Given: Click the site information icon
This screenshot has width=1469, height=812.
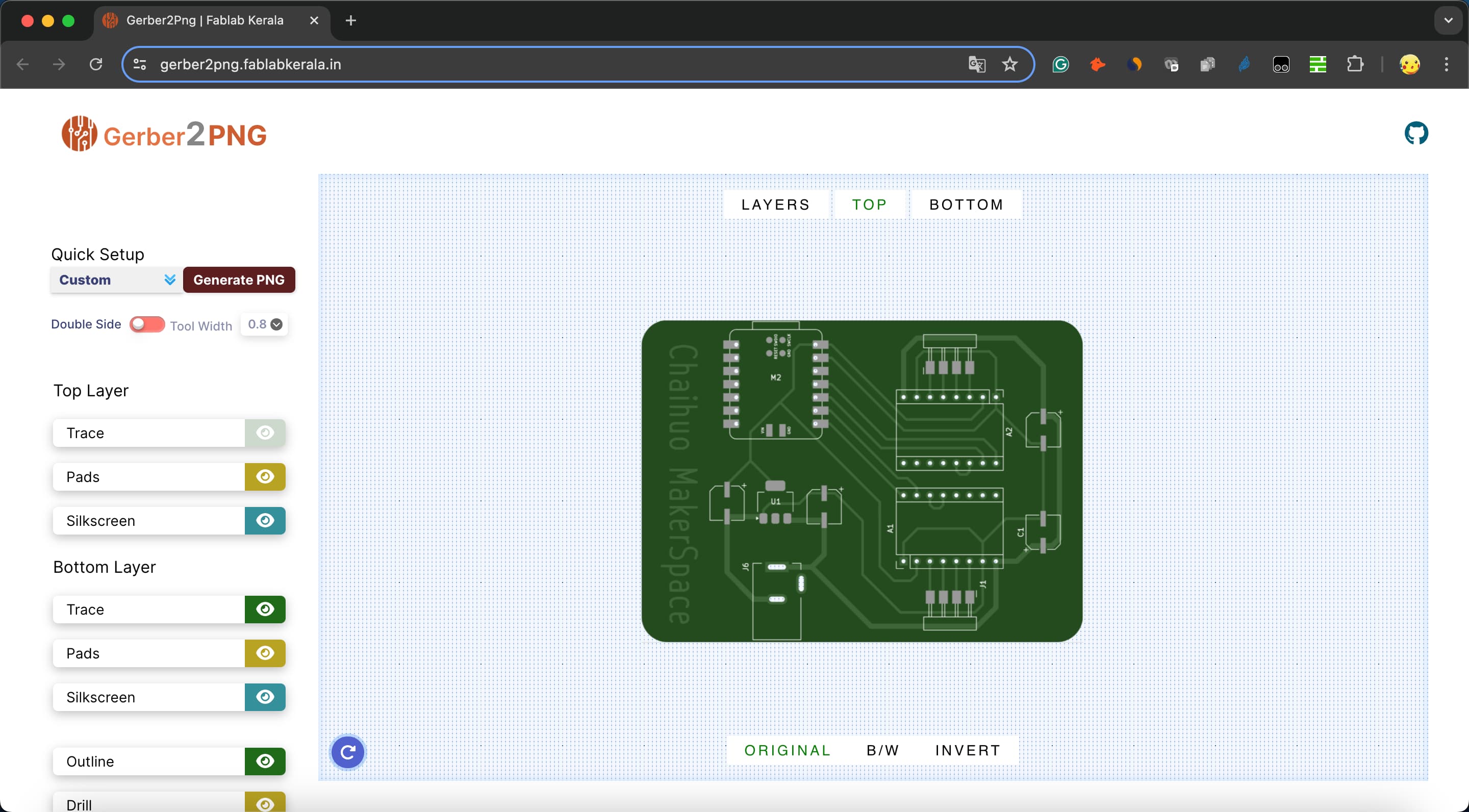Looking at the screenshot, I should pos(140,64).
